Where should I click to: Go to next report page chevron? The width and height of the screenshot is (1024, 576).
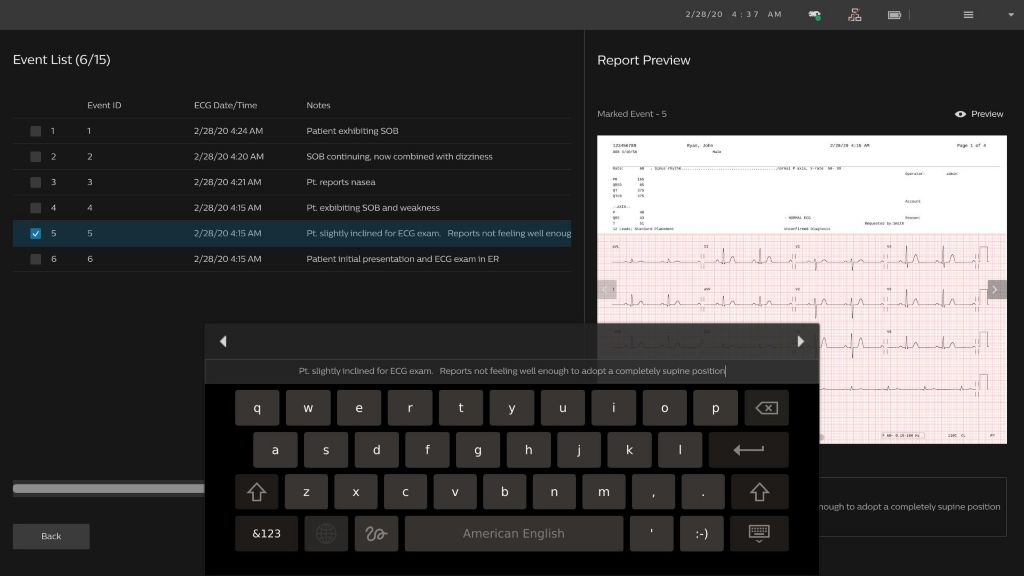[x=995, y=290]
